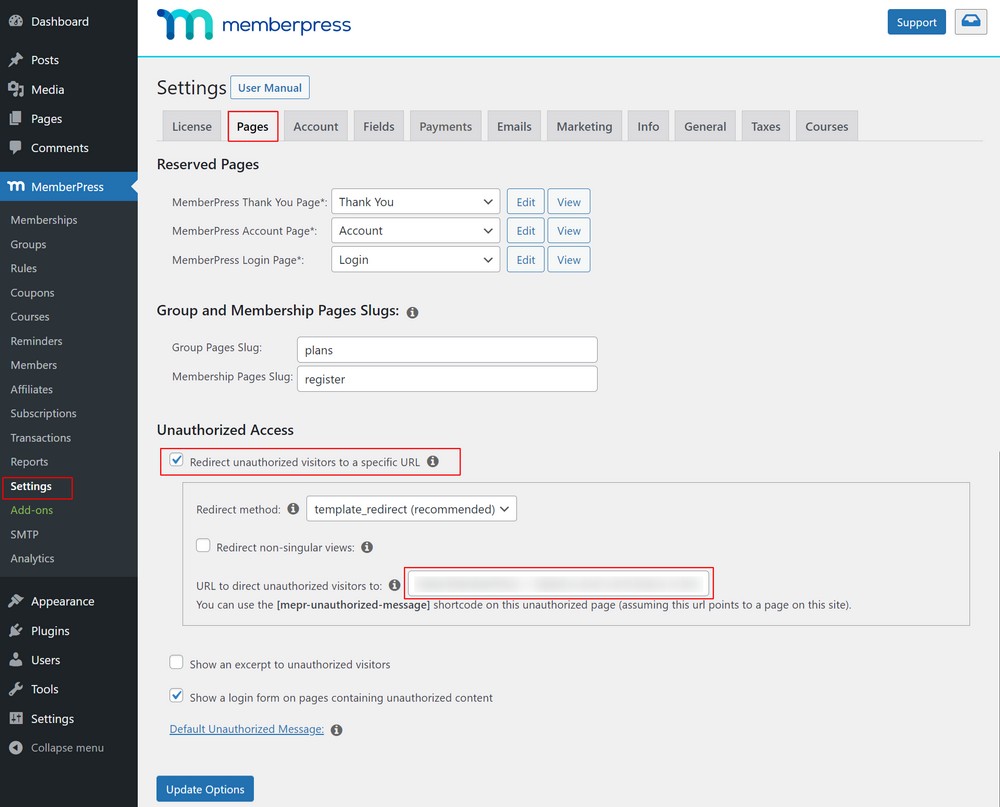Click the Posts pin icon
Screen dimensions: 1000x807
pyautogui.click(x=16, y=59)
